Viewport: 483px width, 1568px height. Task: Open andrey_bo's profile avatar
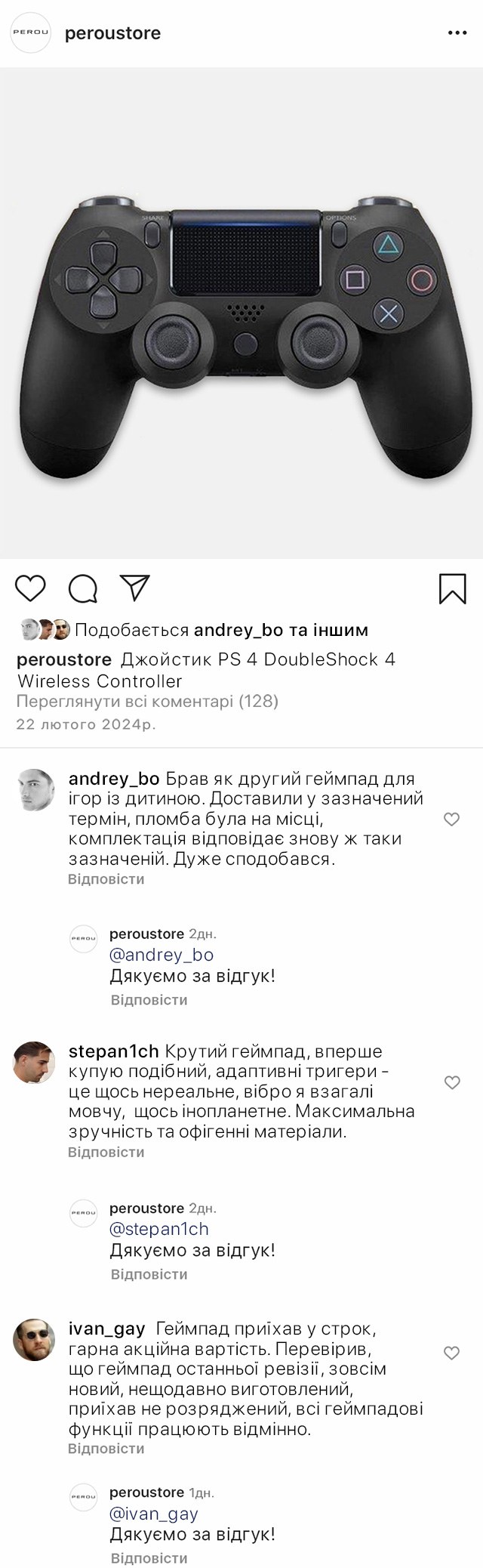[35, 790]
